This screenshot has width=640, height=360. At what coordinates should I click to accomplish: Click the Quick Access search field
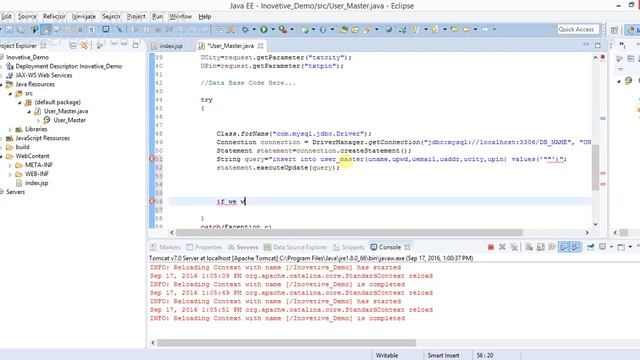click(x=578, y=29)
